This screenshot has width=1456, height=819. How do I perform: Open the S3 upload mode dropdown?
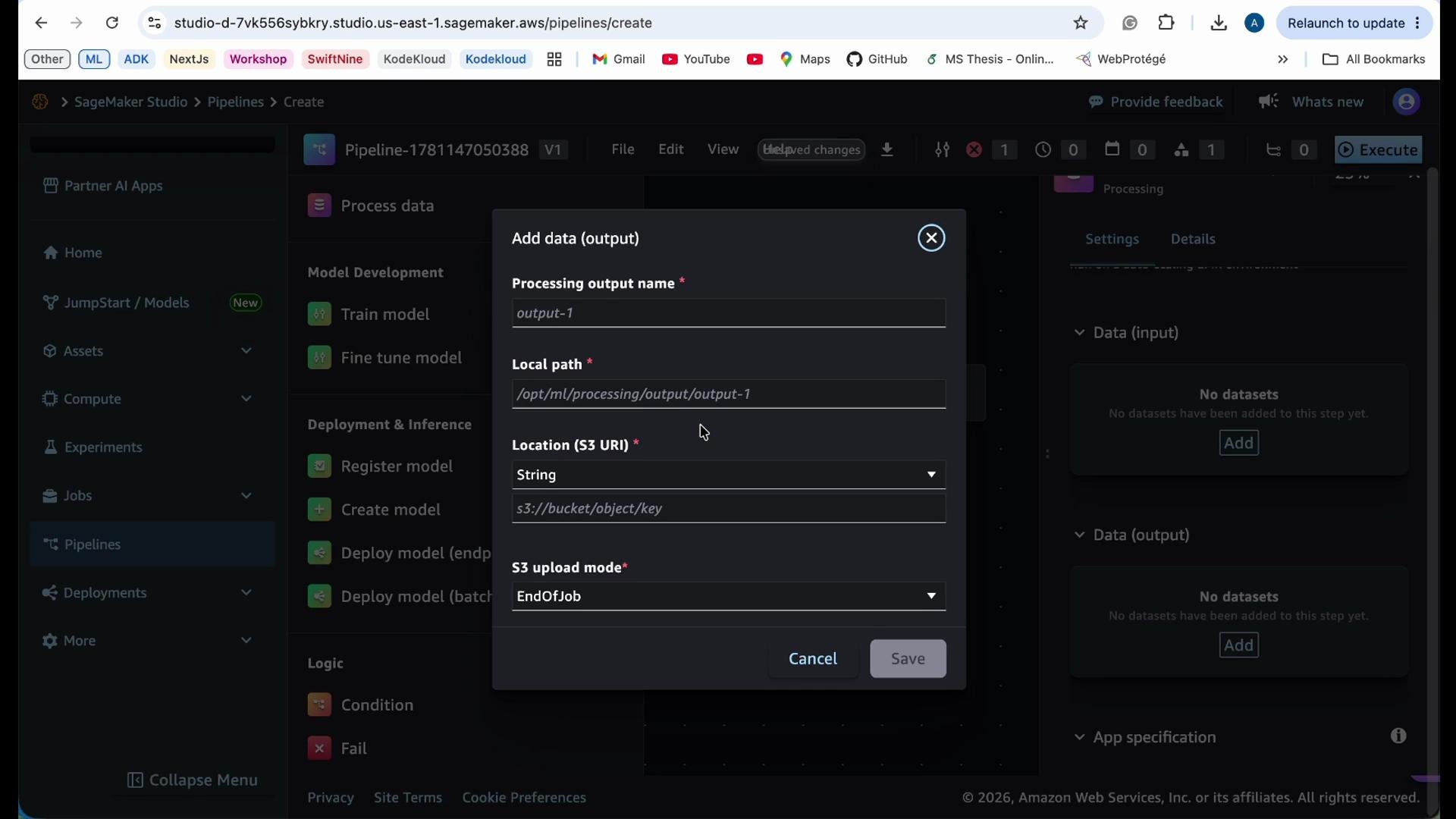pyautogui.click(x=729, y=596)
